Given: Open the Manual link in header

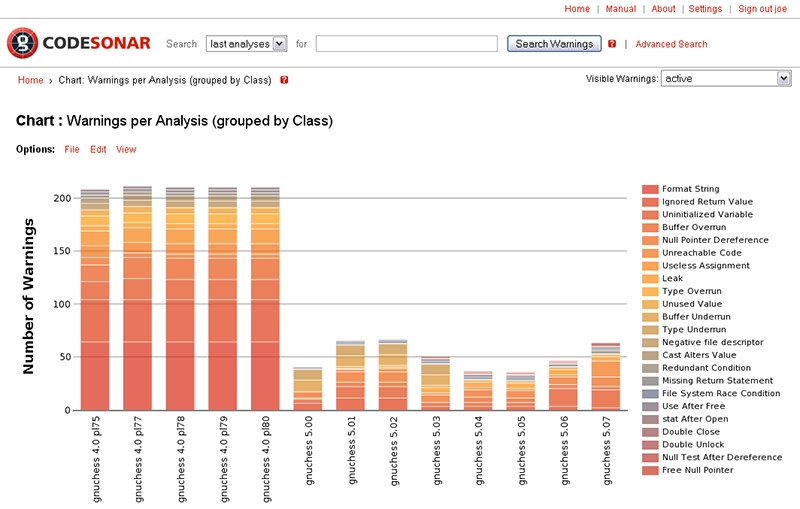Looking at the screenshot, I should (x=621, y=9).
